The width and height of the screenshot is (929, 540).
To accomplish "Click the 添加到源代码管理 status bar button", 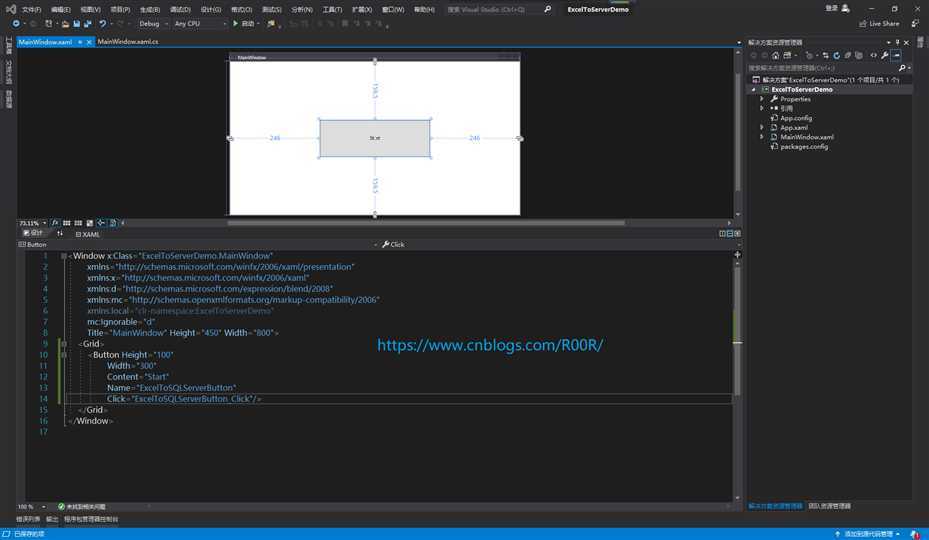I will tap(868, 534).
